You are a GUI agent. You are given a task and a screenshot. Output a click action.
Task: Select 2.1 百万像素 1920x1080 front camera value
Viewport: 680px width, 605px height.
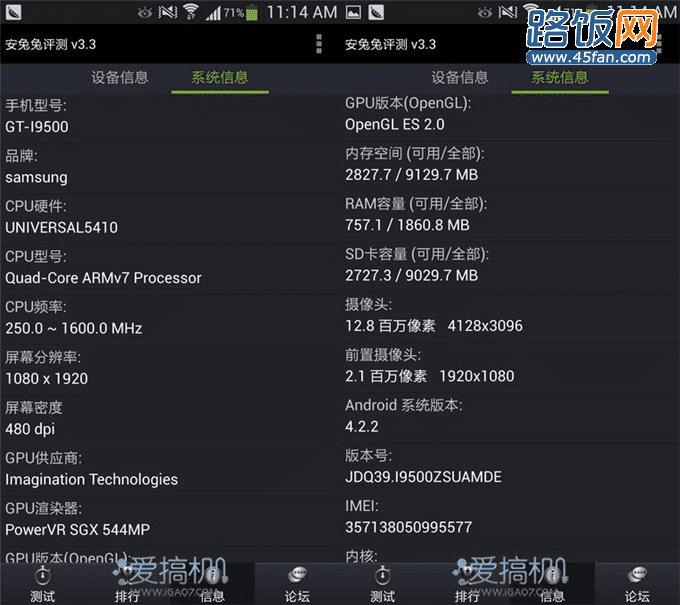[429, 376]
